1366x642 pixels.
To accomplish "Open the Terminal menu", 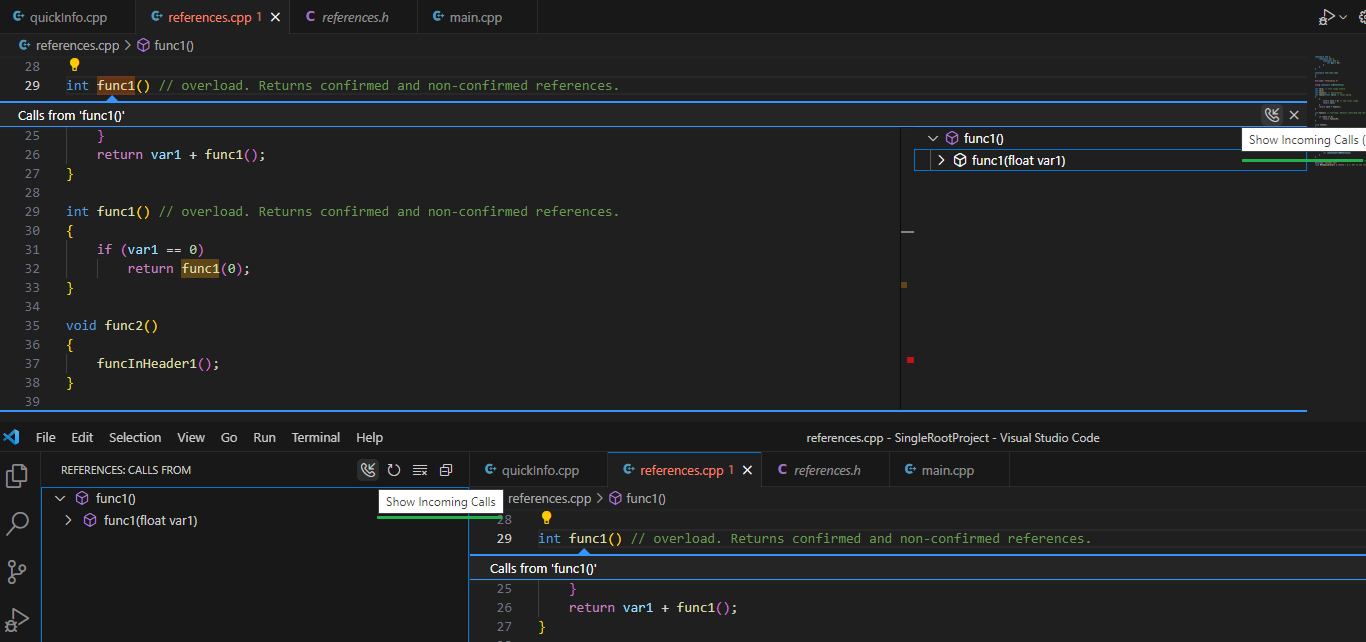I will 316,437.
